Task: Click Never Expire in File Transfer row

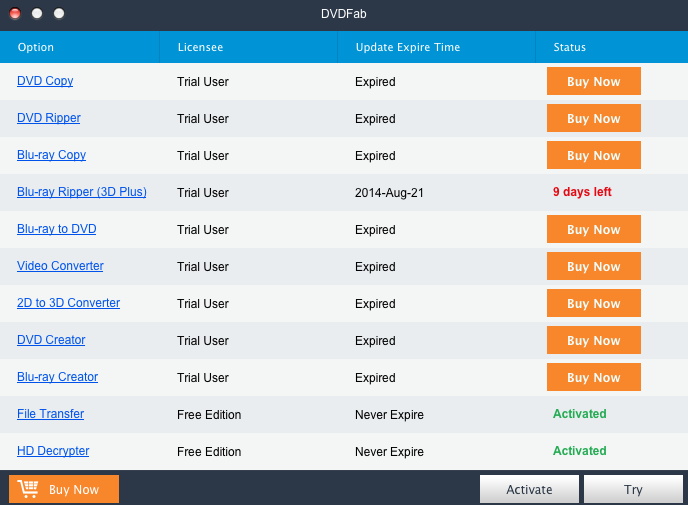Action: point(389,415)
